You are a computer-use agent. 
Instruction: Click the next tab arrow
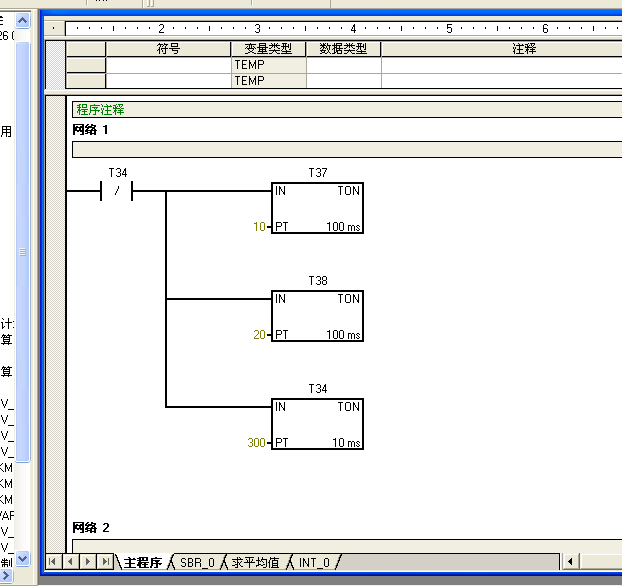(x=88, y=562)
